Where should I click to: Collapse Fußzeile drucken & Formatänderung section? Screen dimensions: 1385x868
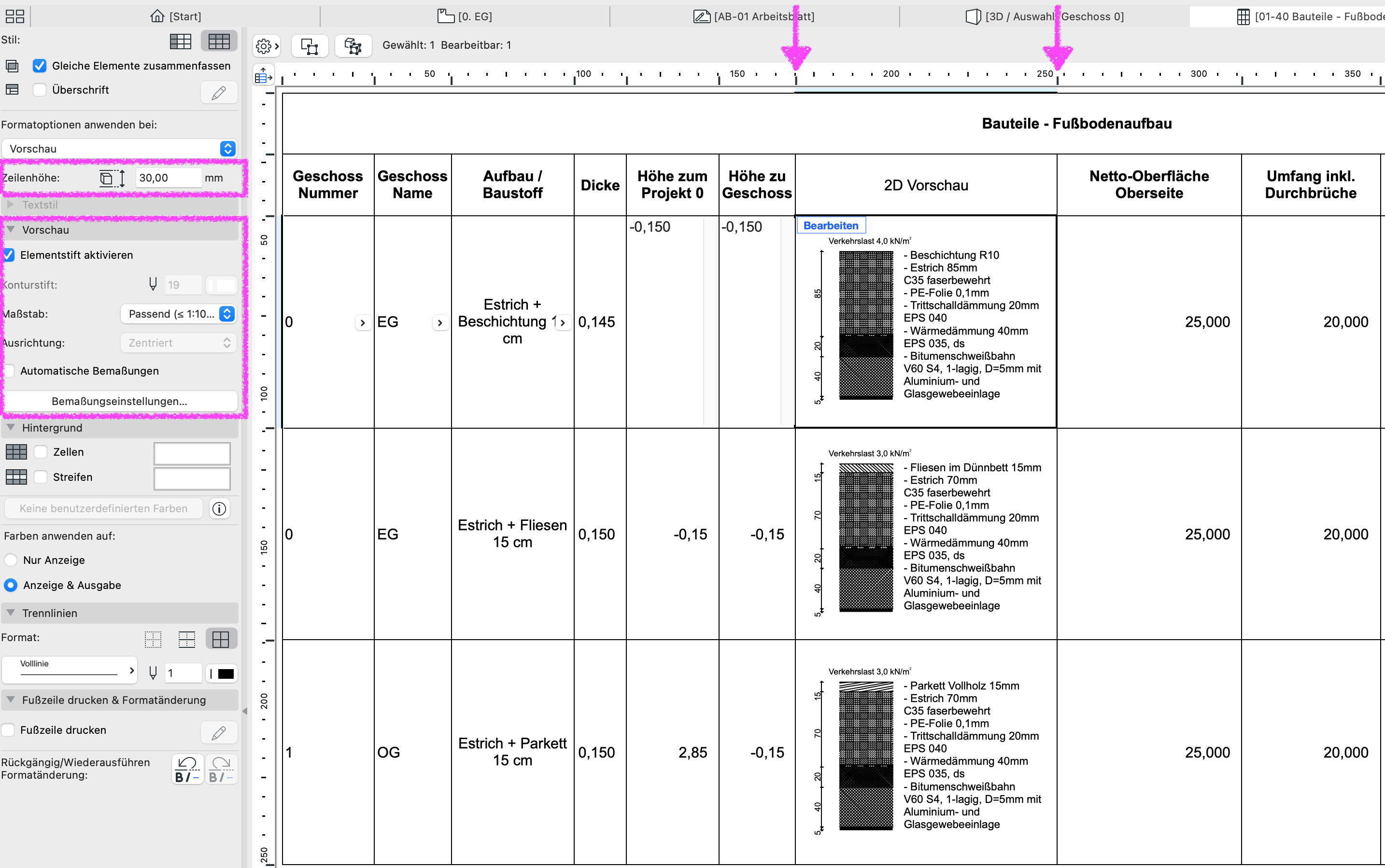point(10,700)
